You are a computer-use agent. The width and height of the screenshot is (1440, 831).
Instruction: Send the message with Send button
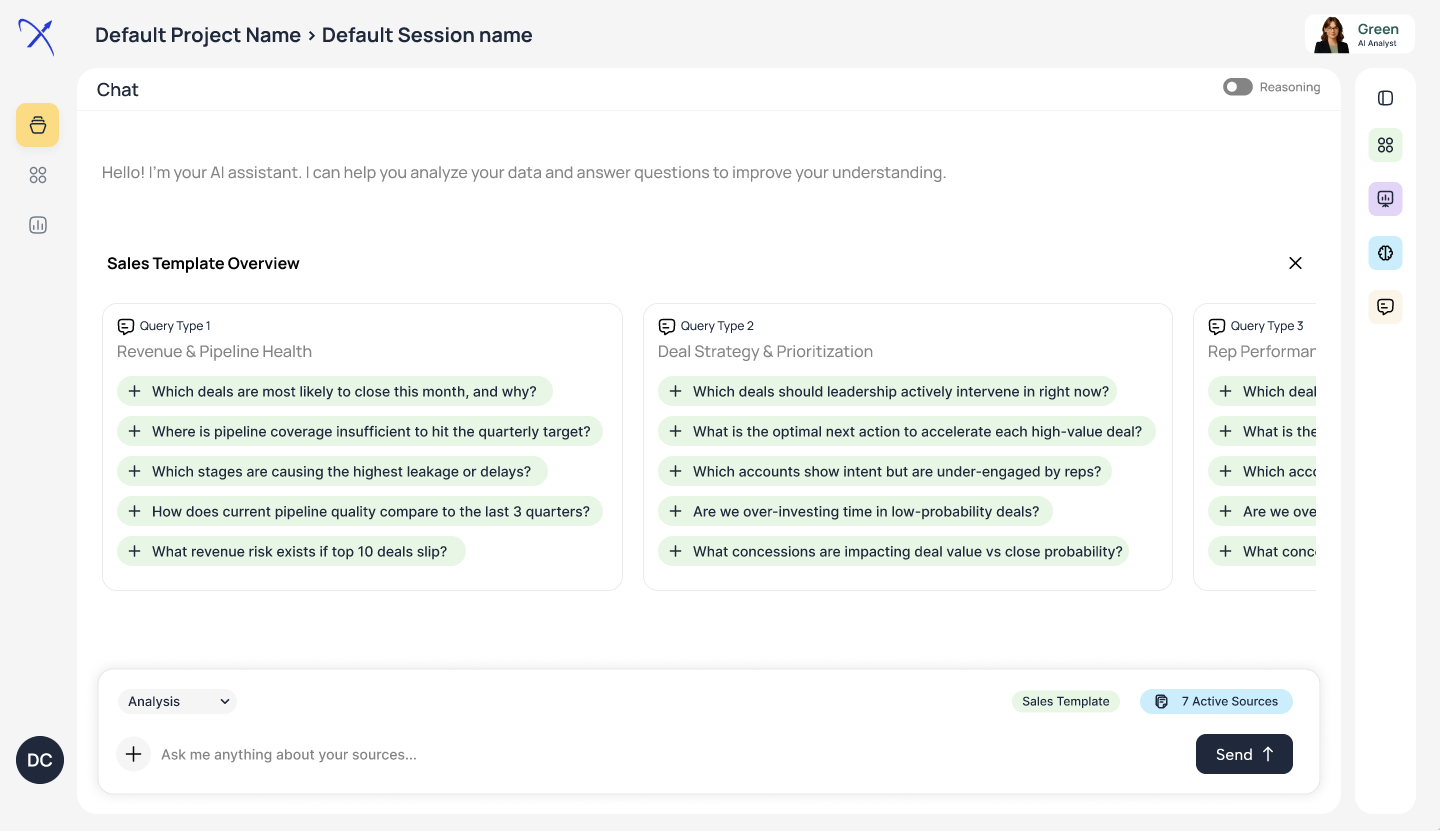(x=1244, y=754)
